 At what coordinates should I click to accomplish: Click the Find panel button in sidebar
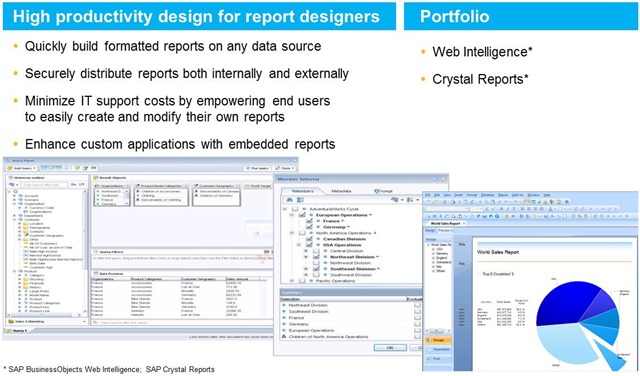click(x=438, y=358)
